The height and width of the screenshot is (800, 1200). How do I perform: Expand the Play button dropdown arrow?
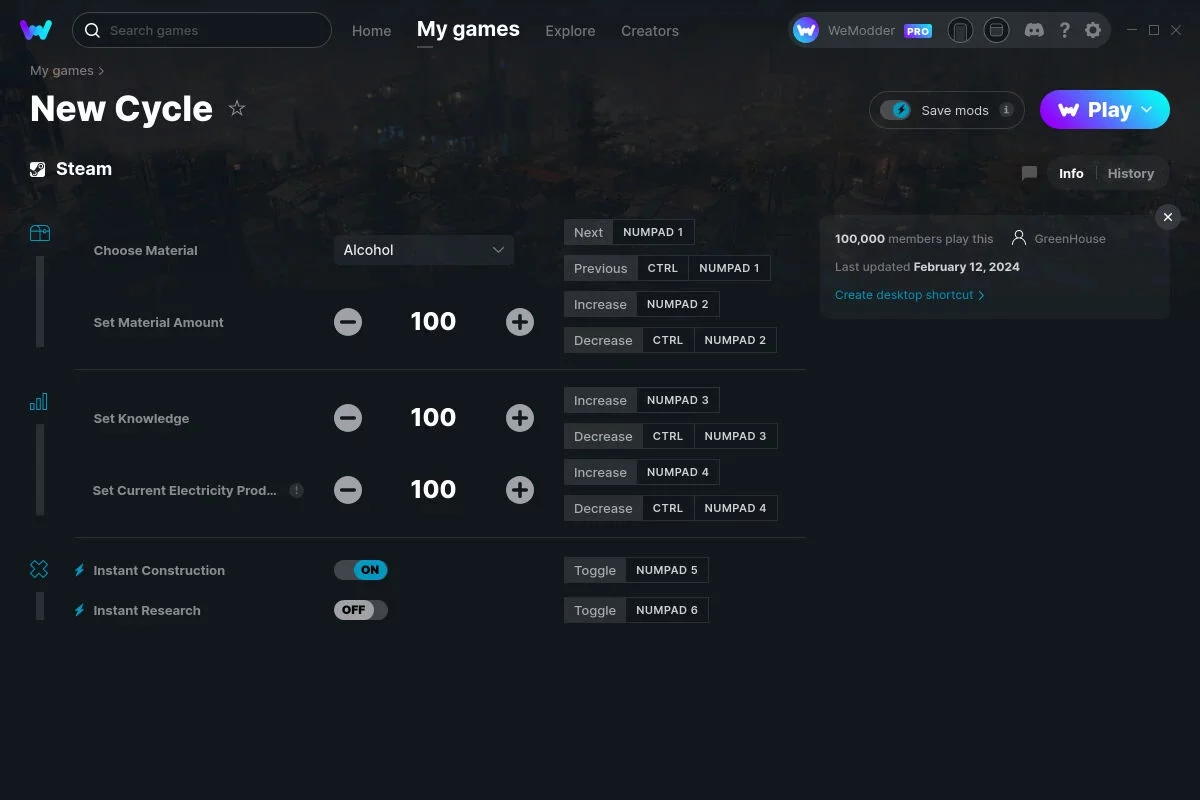click(x=1147, y=110)
